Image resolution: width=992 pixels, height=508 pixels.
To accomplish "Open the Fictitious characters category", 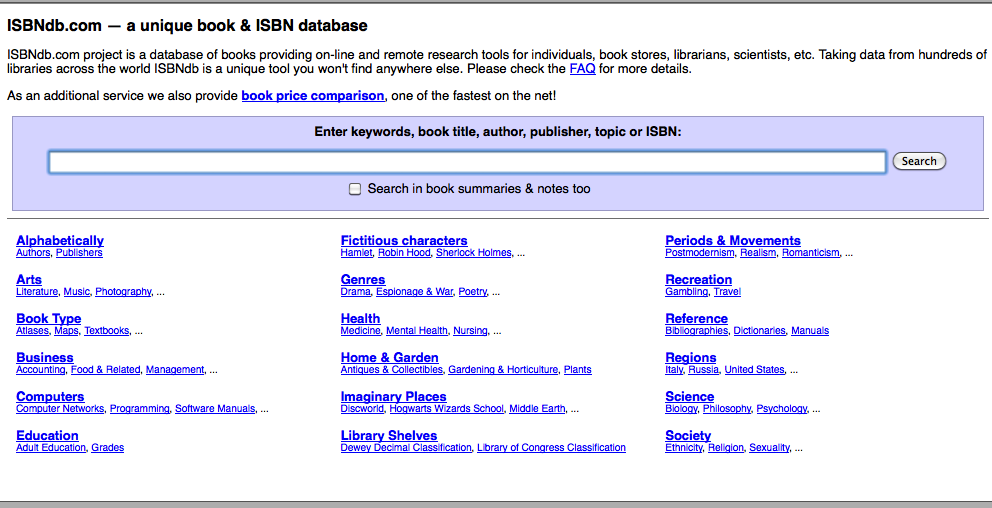I will click(x=404, y=240).
